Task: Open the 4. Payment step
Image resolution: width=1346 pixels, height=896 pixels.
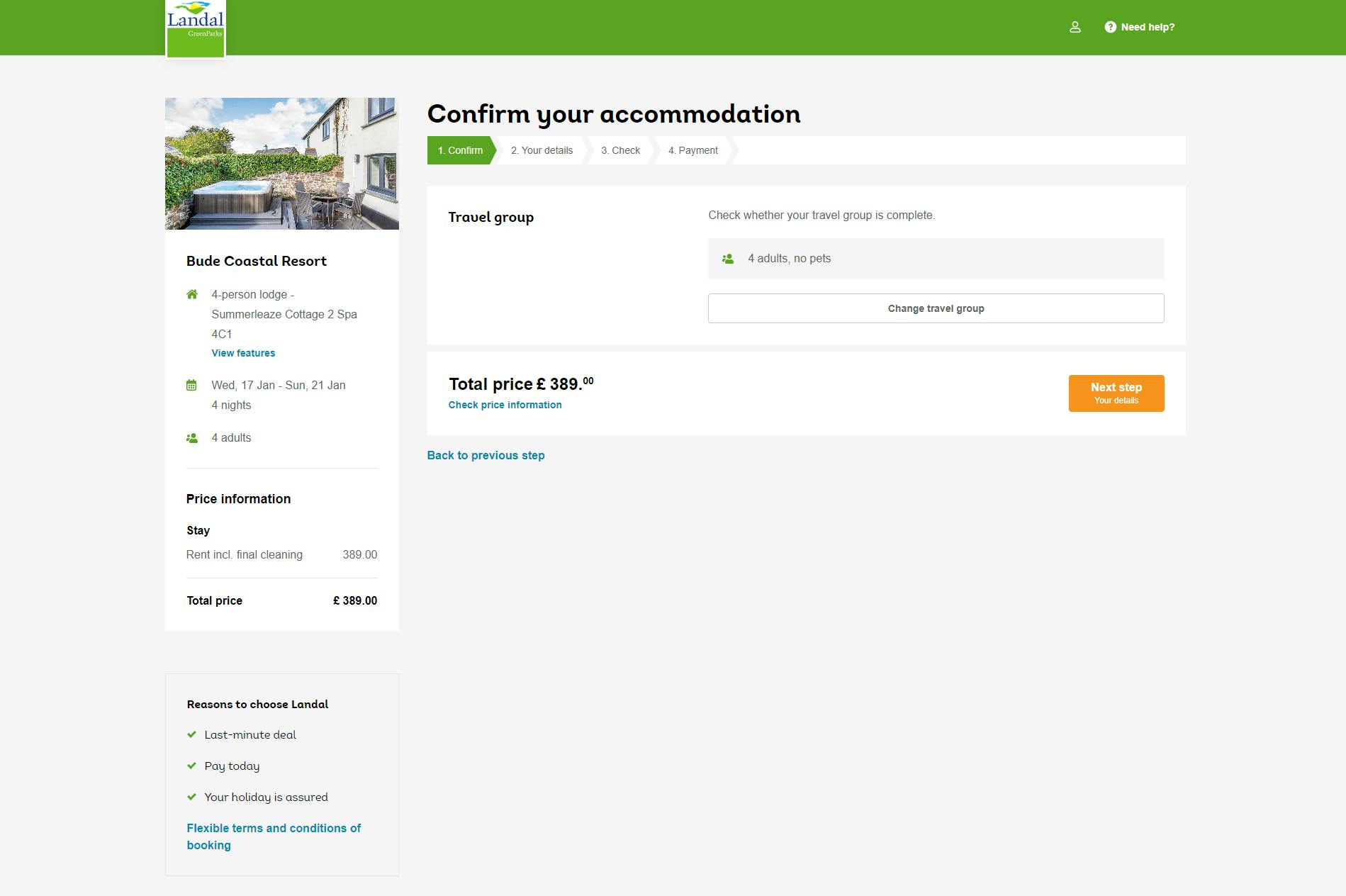Action: [x=693, y=150]
